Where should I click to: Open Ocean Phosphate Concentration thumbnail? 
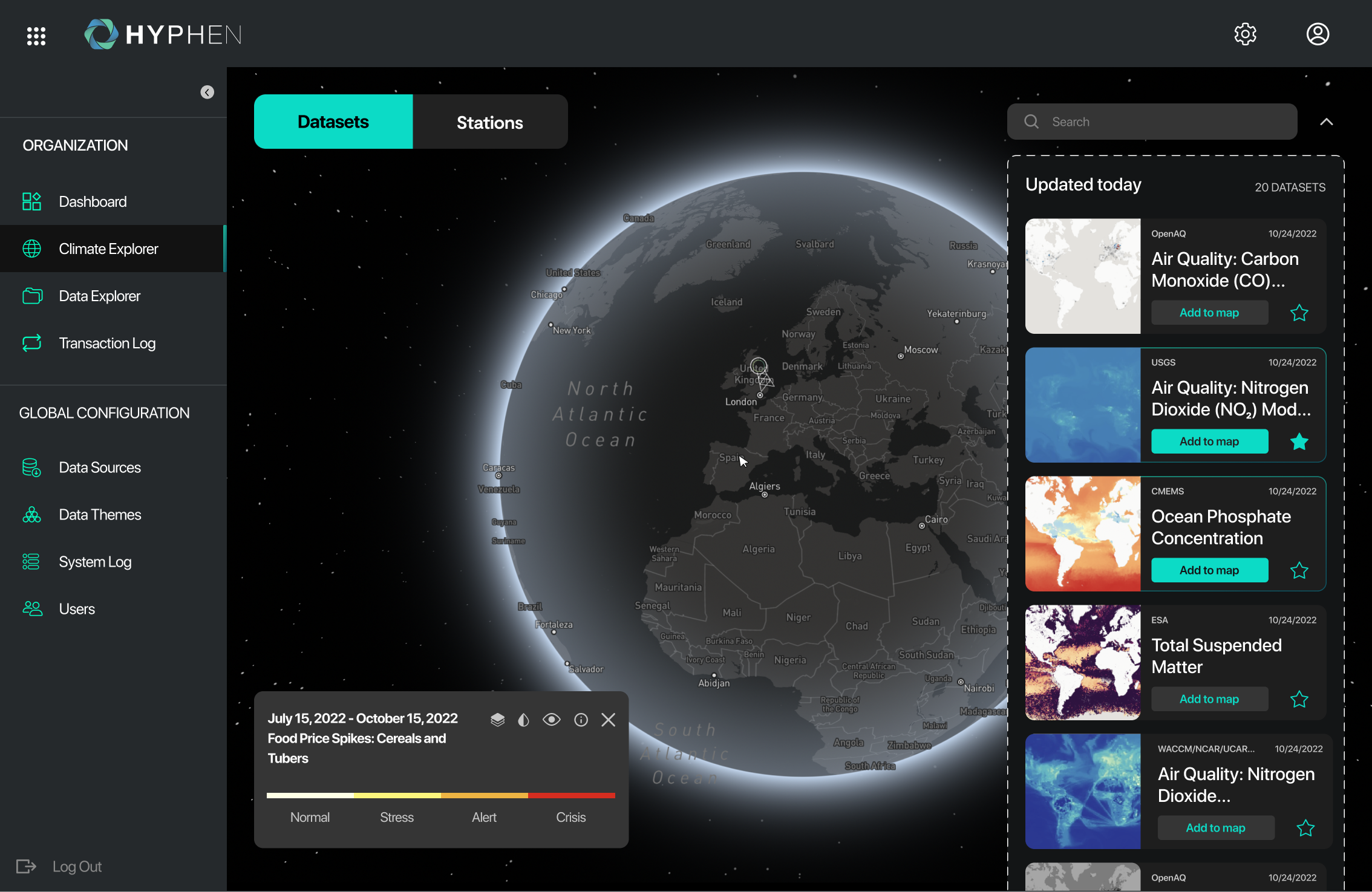point(1083,534)
